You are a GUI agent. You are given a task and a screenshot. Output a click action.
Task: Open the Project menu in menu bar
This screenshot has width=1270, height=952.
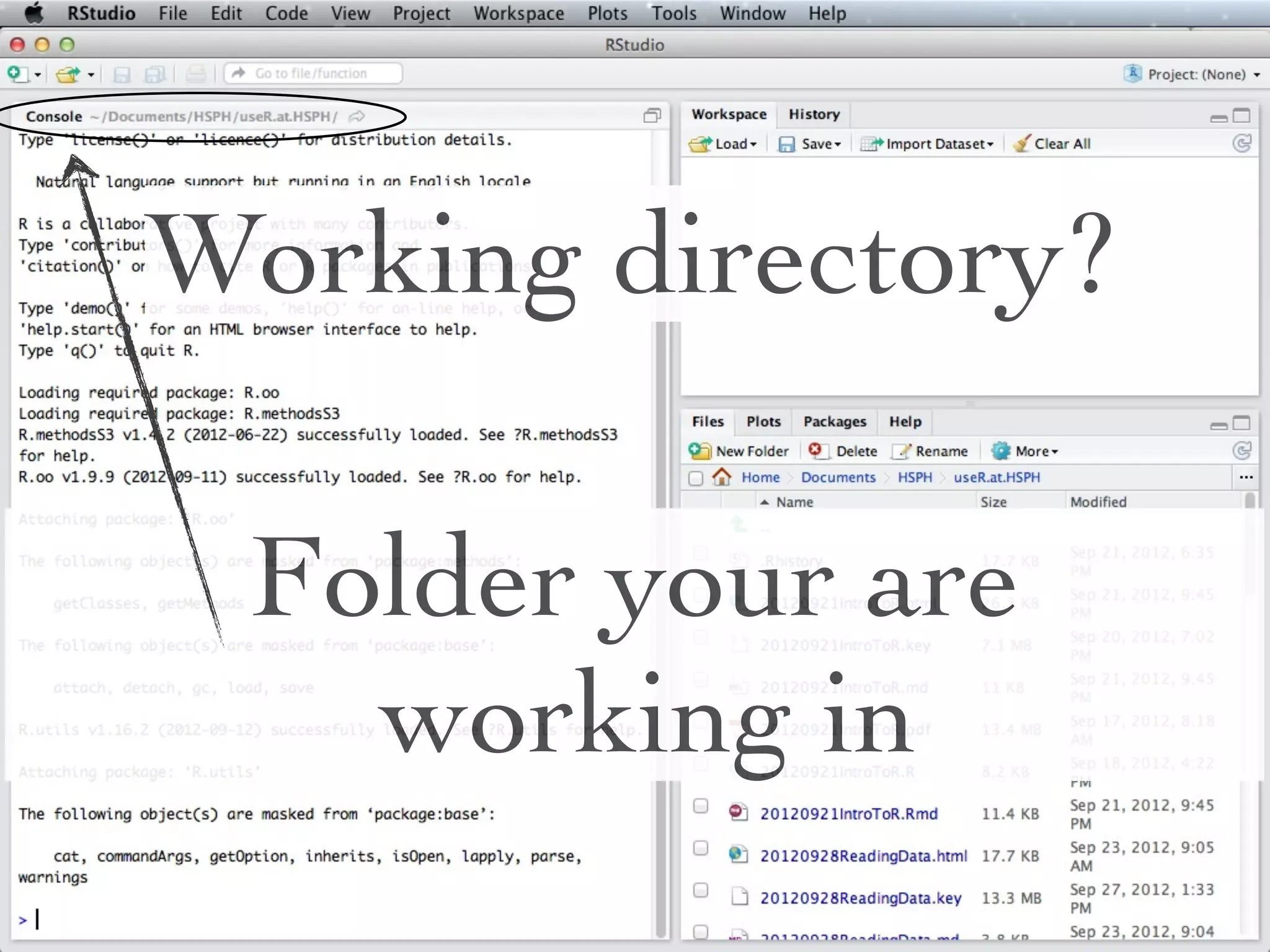pos(421,13)
